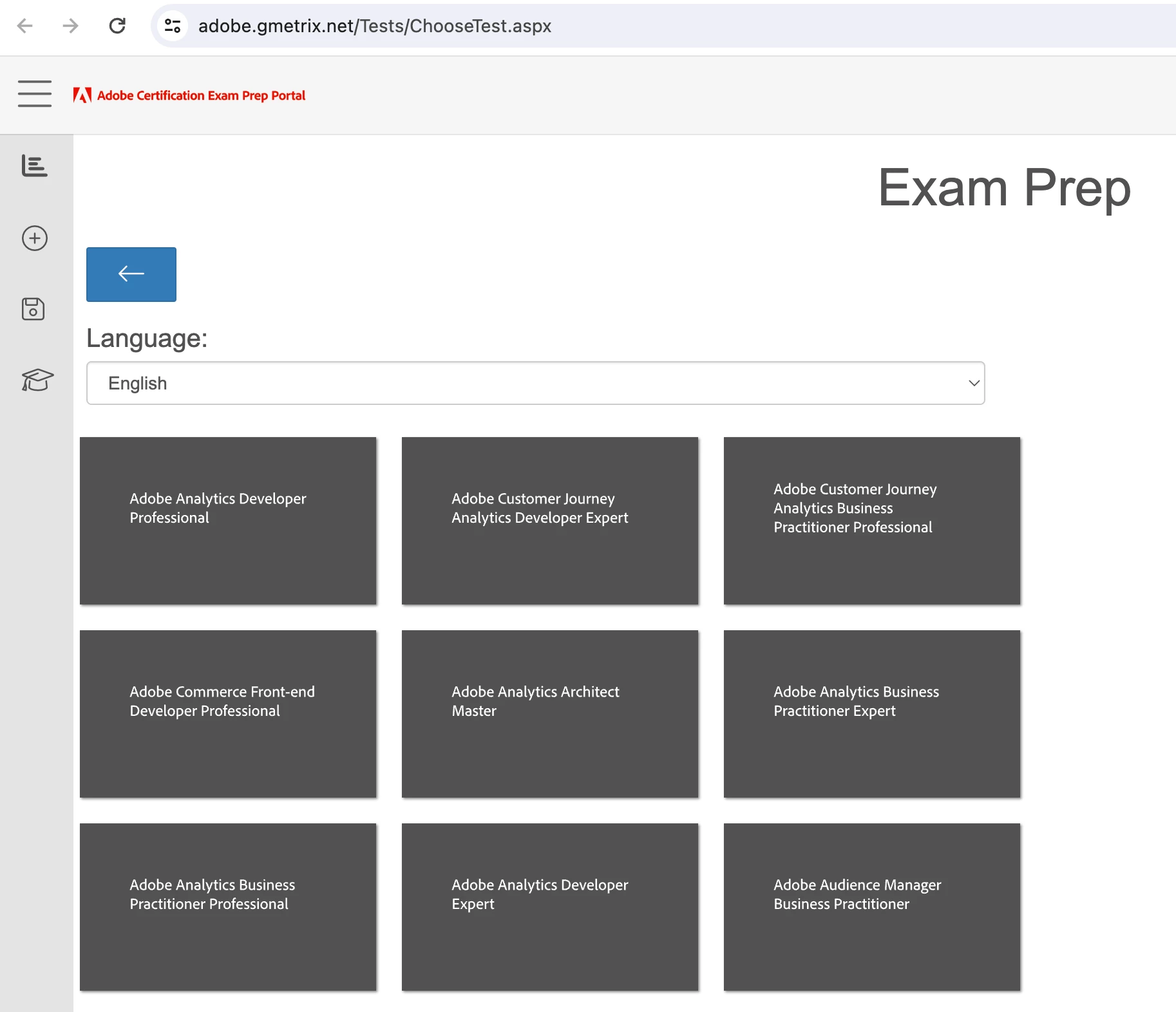Image resolution: width=1176 pixels, height=1012 pixels.
Task: View site information icon in address bar
Action: [x=173, y=26]
